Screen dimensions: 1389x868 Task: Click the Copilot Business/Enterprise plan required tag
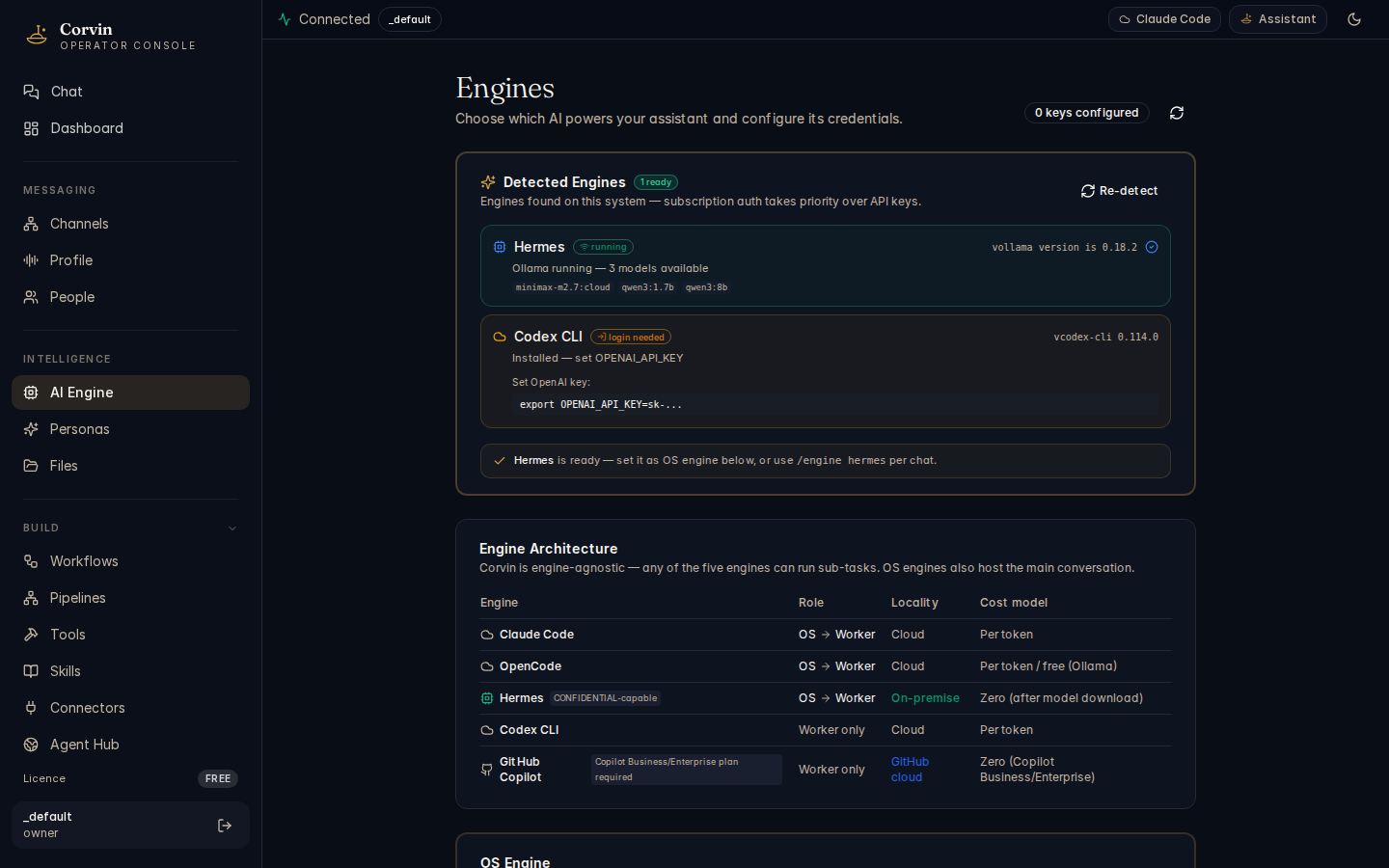pos(687,770)
